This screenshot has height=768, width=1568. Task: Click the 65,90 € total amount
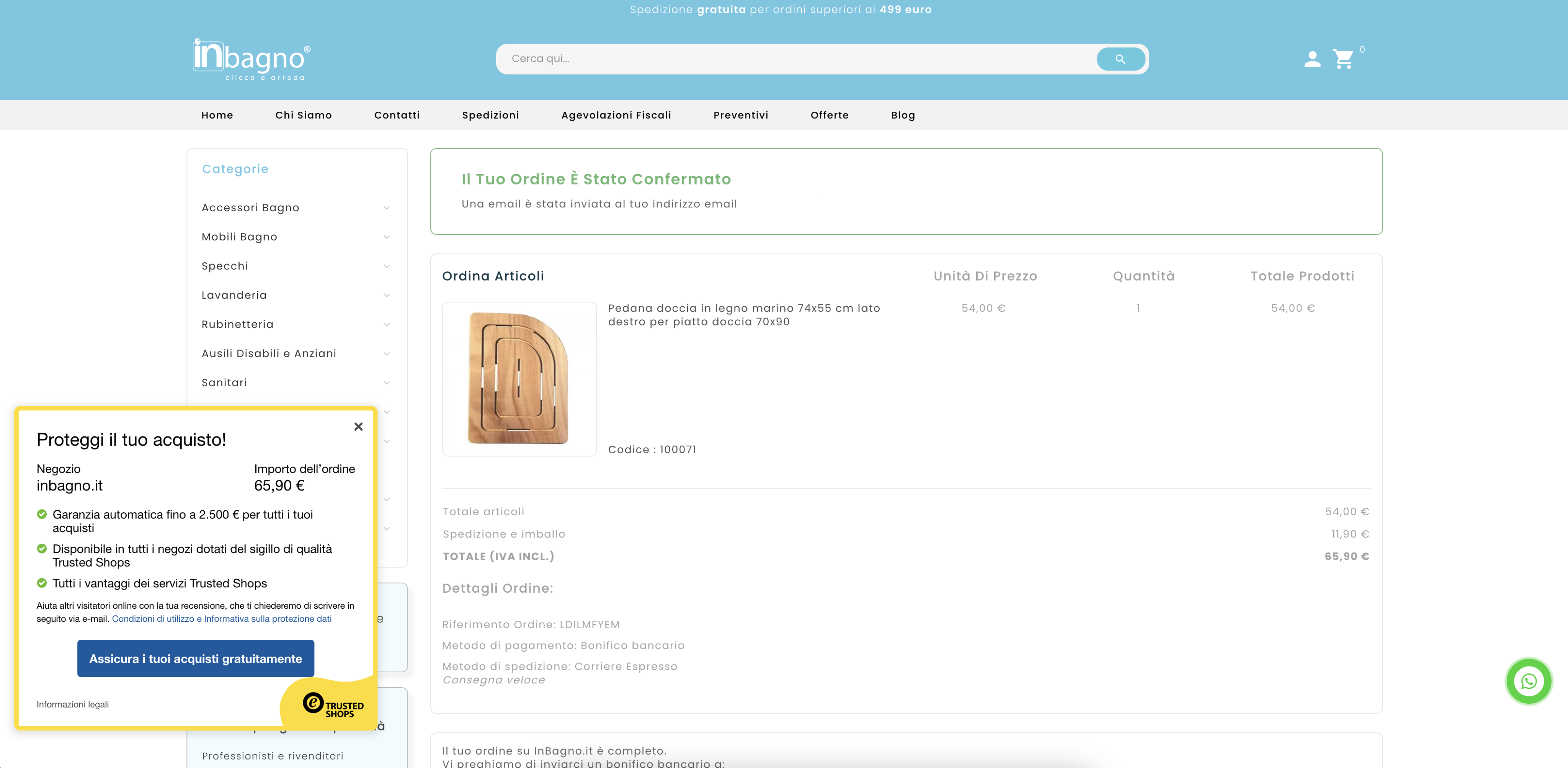point(1346,557)
